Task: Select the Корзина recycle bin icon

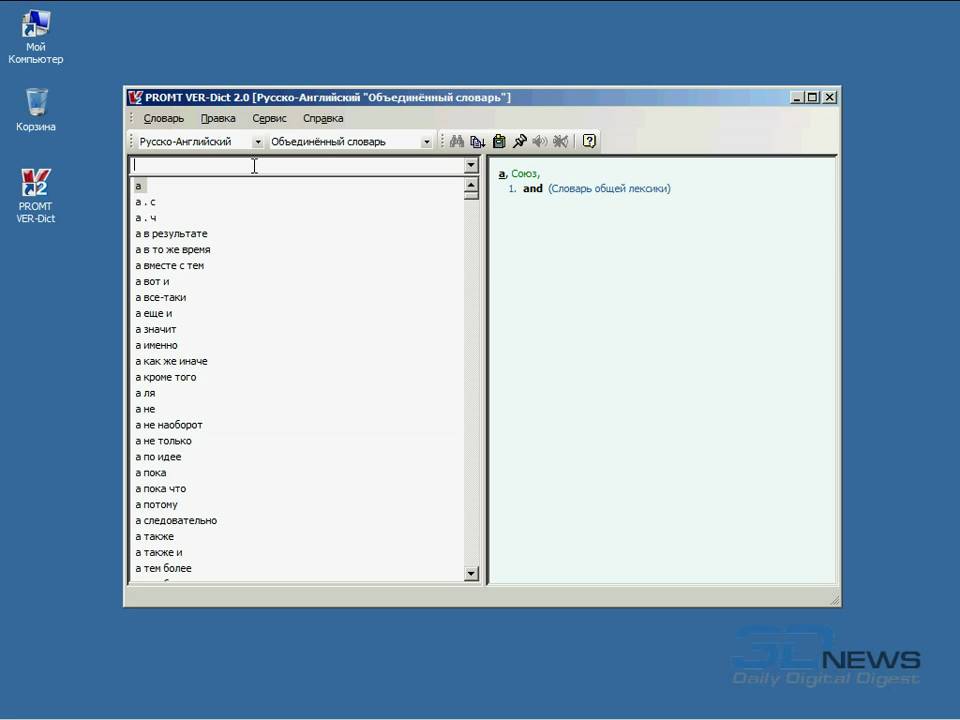Action: (36, 110)
